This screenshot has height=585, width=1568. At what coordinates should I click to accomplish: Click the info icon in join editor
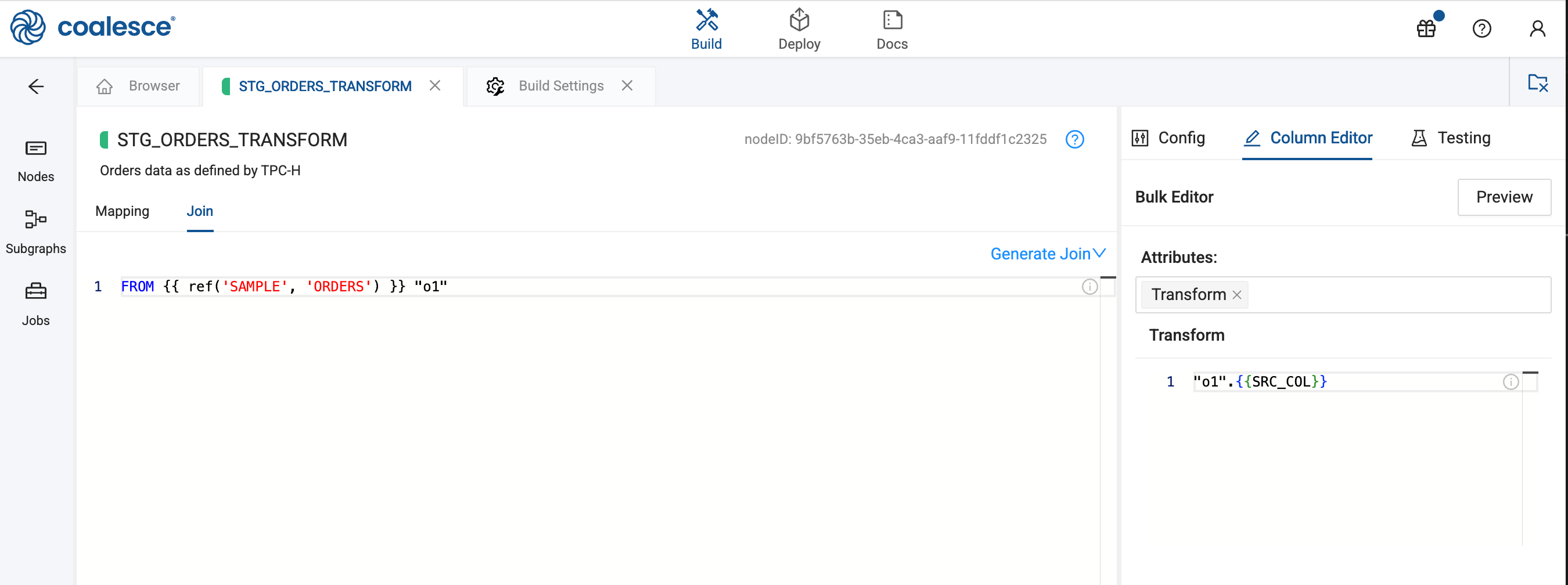click(1089, 287)
